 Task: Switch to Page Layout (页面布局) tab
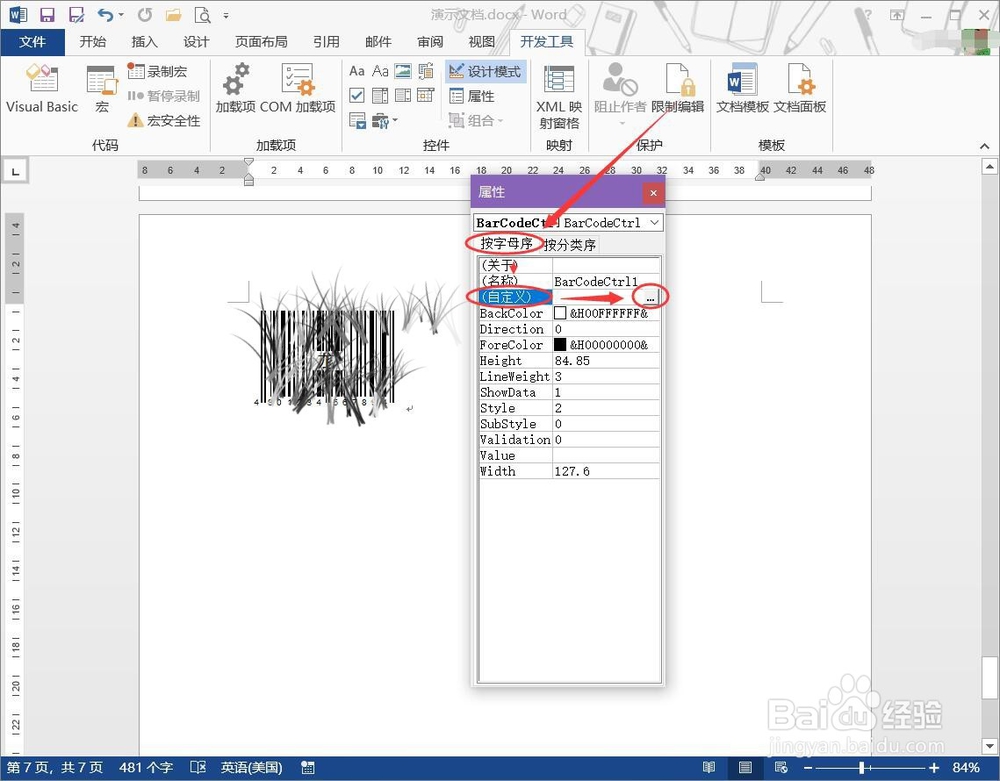pos(261,42)
